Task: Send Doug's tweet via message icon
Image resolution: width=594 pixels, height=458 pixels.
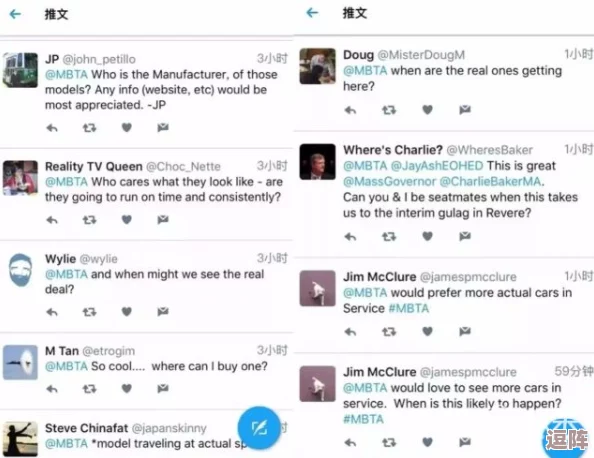Action: pyautogui.click(x=465, y=110)
